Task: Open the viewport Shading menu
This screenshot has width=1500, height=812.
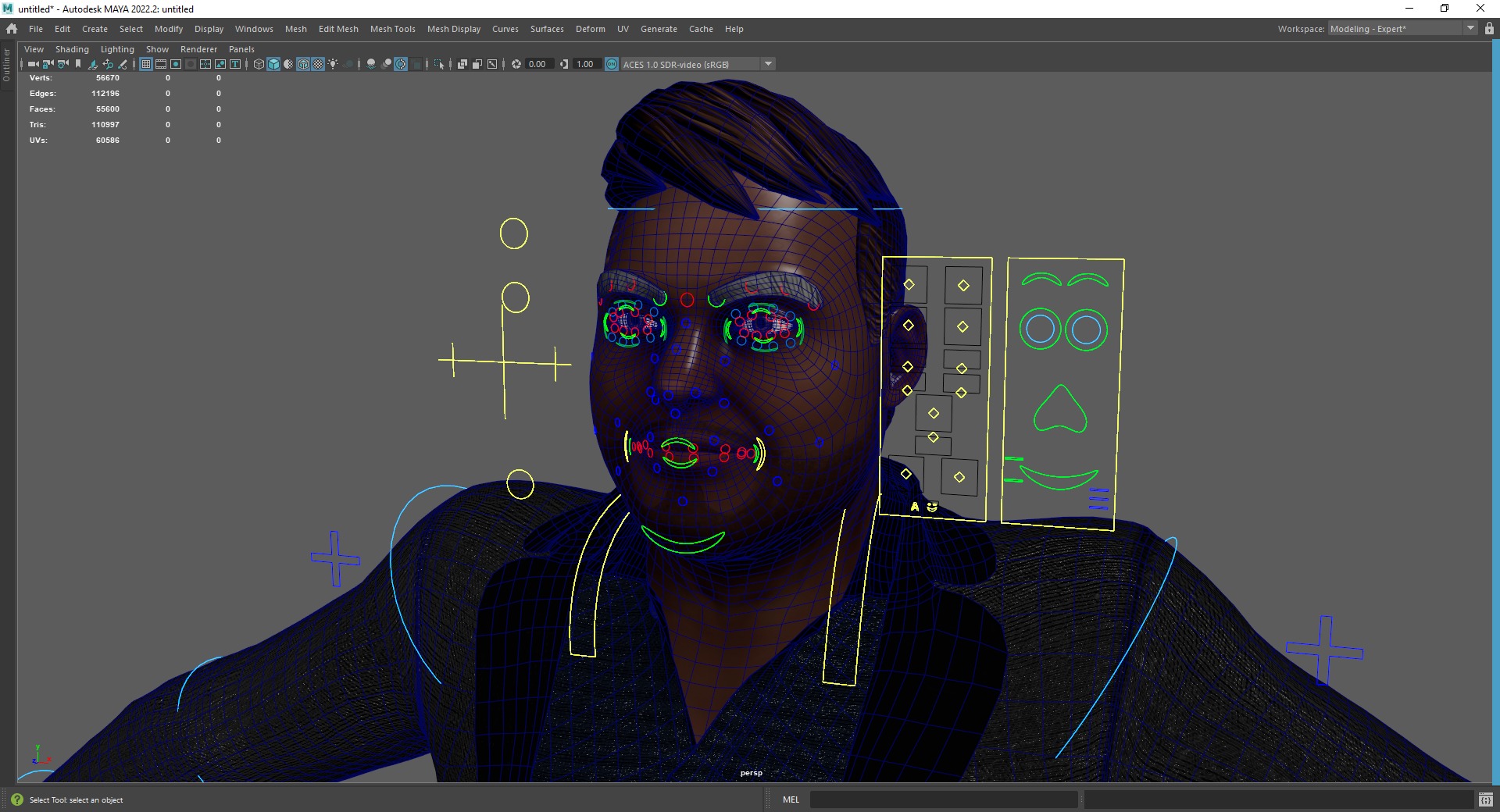Action: click(x=72, y=49)
